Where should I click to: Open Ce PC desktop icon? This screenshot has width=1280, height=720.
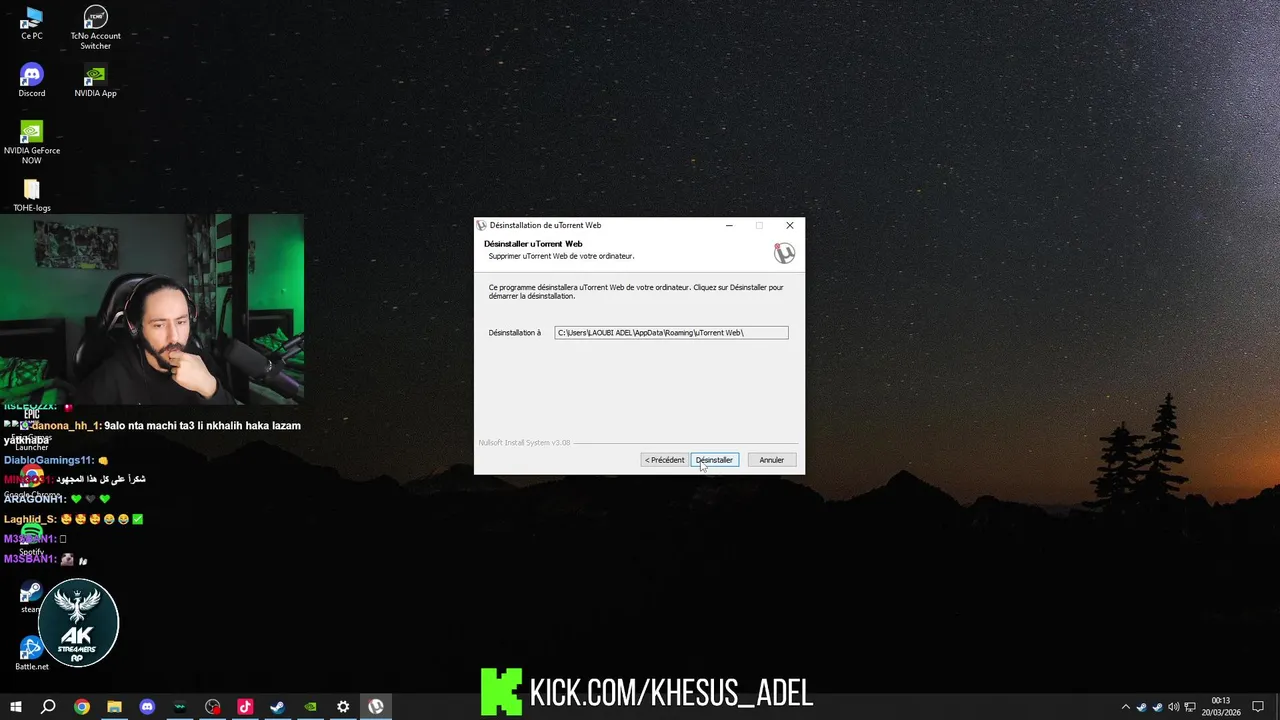[x=32, y=23]
